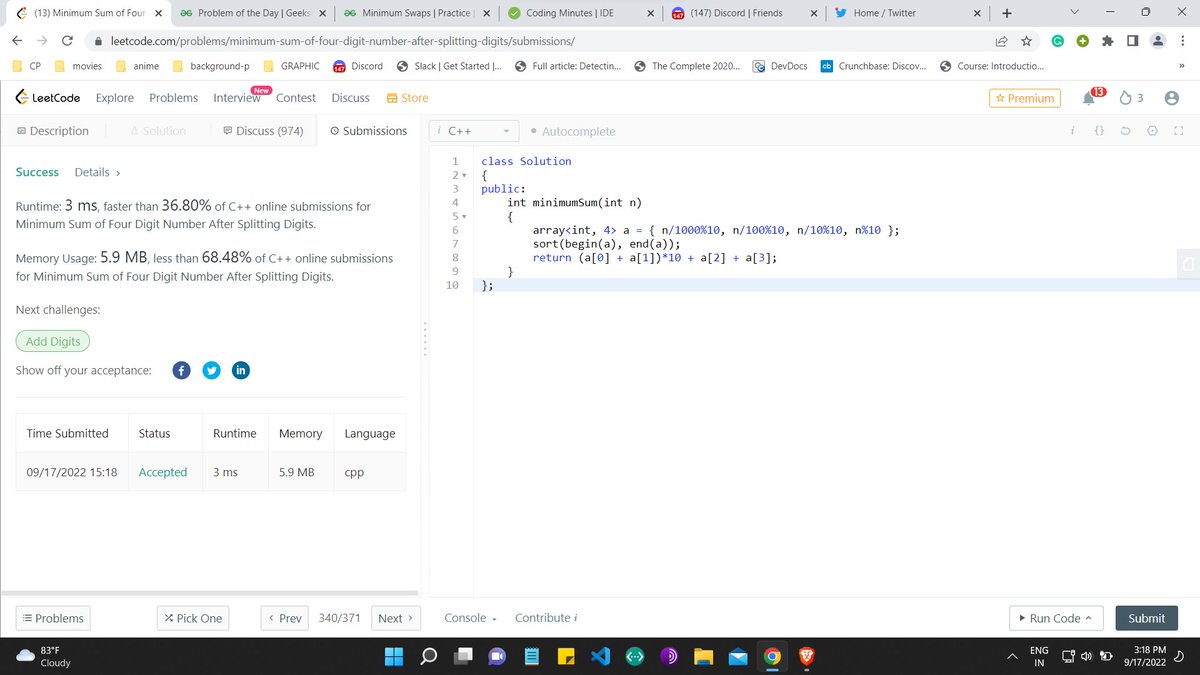Switch to Submissions tab
Viewport: 1200px width, 675px height.
coord(368,131)
